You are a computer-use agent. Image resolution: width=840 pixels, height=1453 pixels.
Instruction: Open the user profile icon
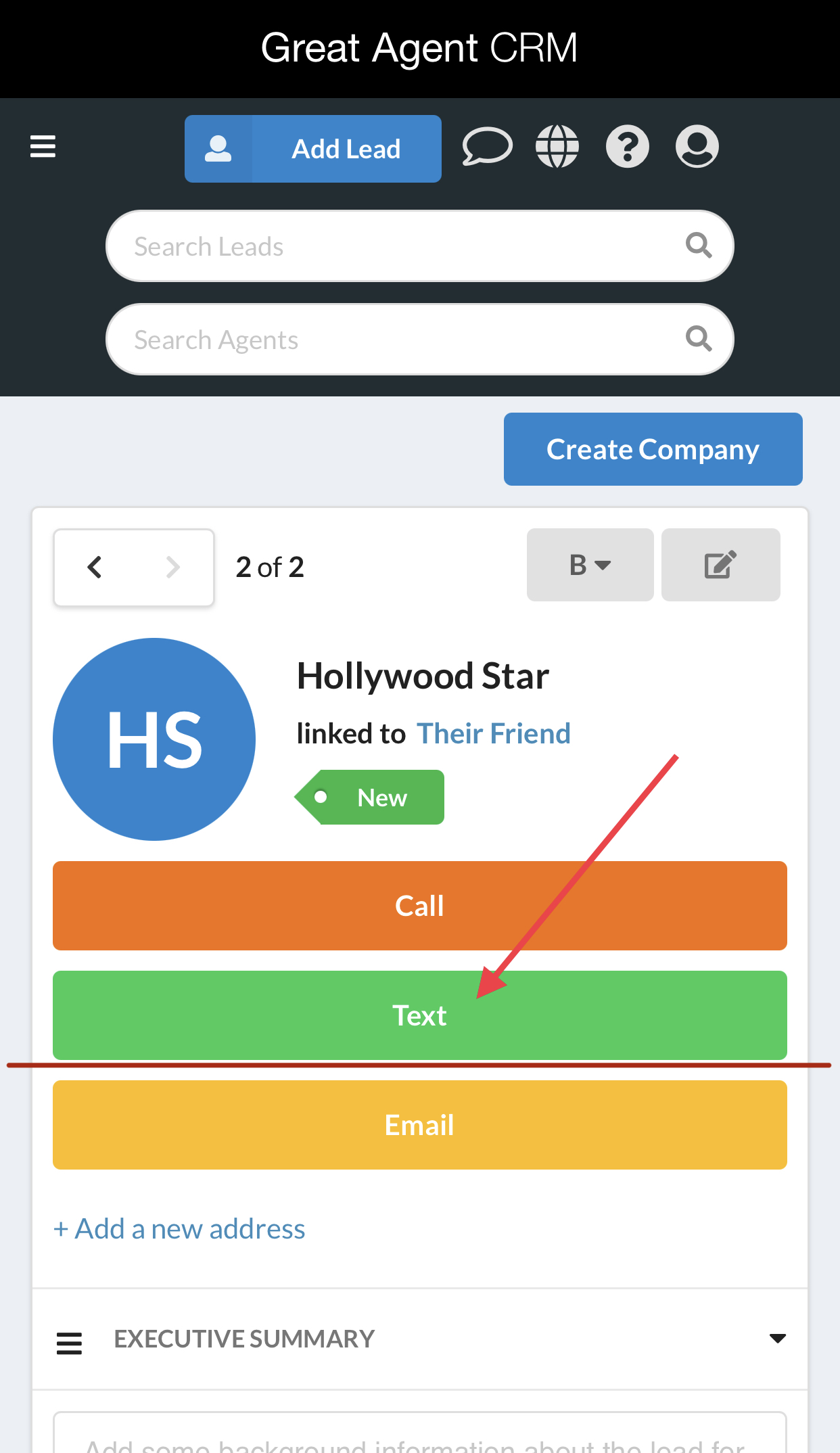click(x=697, y=147)
